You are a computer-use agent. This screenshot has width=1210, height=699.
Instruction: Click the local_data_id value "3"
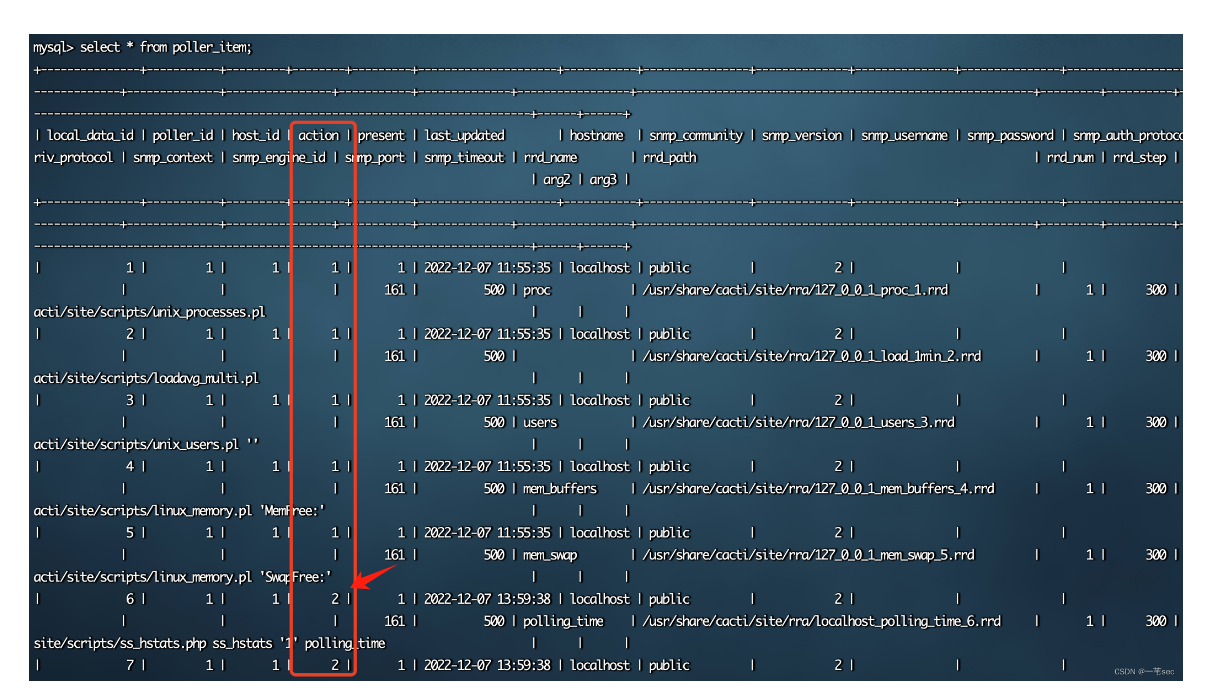(129, 400)
